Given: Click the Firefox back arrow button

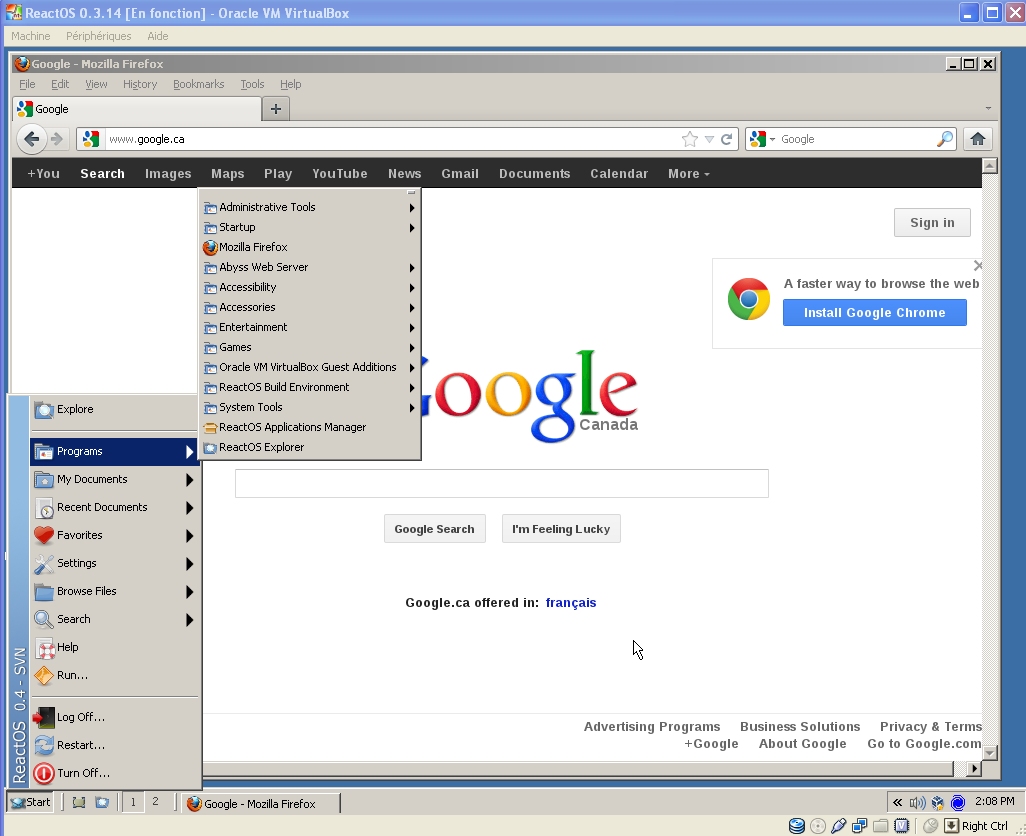Looking at the screenshot, I should click(31, 139).
